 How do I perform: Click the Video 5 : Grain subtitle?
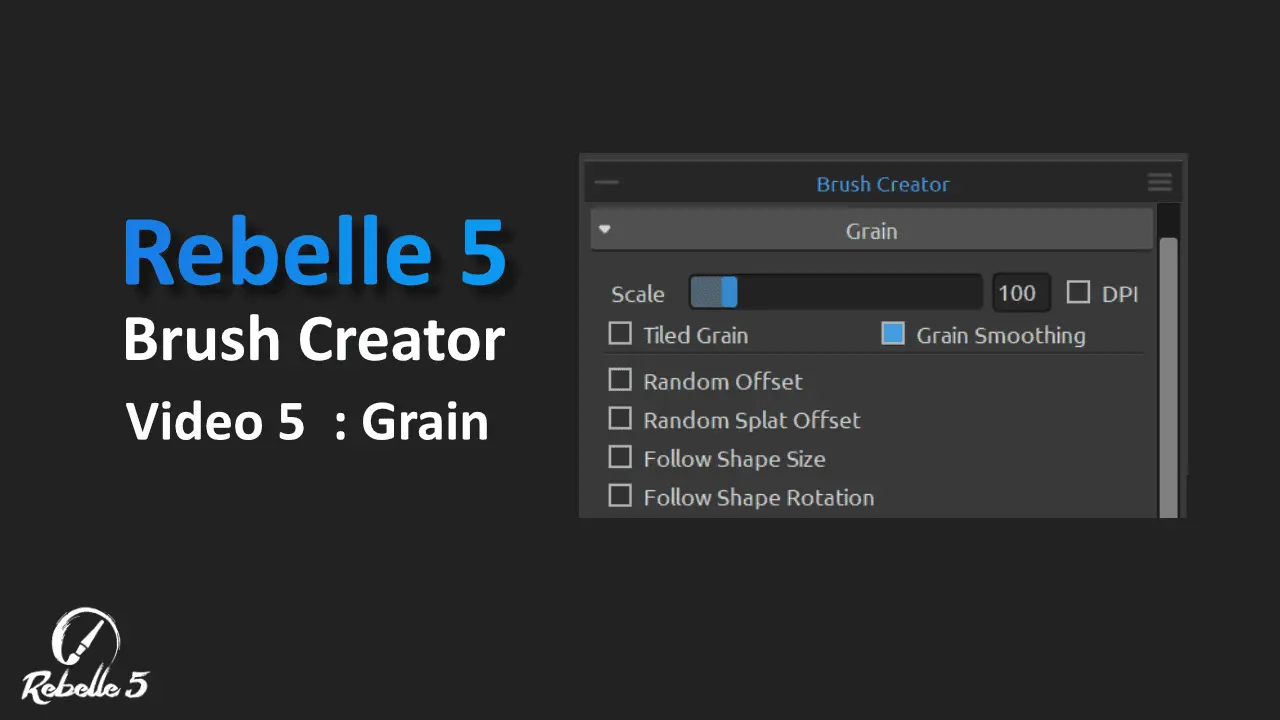(307, 422)
